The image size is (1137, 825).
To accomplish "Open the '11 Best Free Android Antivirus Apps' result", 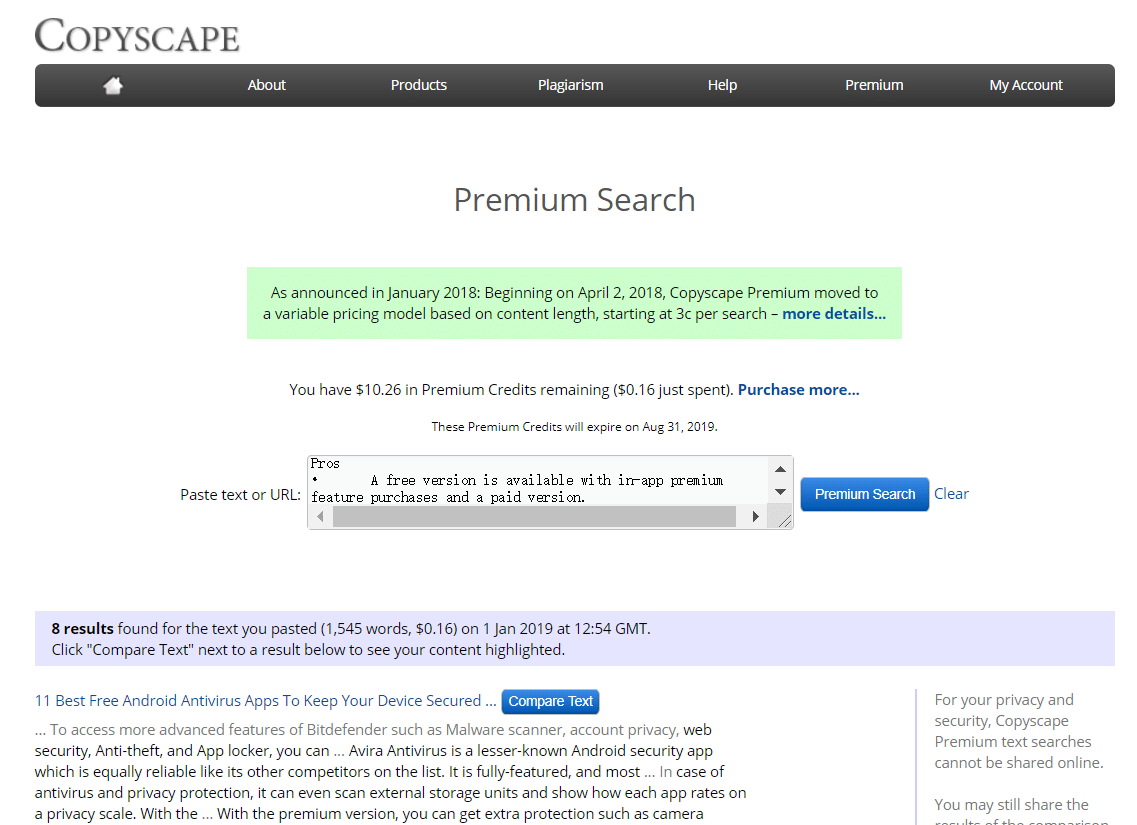I will (265, 701).
